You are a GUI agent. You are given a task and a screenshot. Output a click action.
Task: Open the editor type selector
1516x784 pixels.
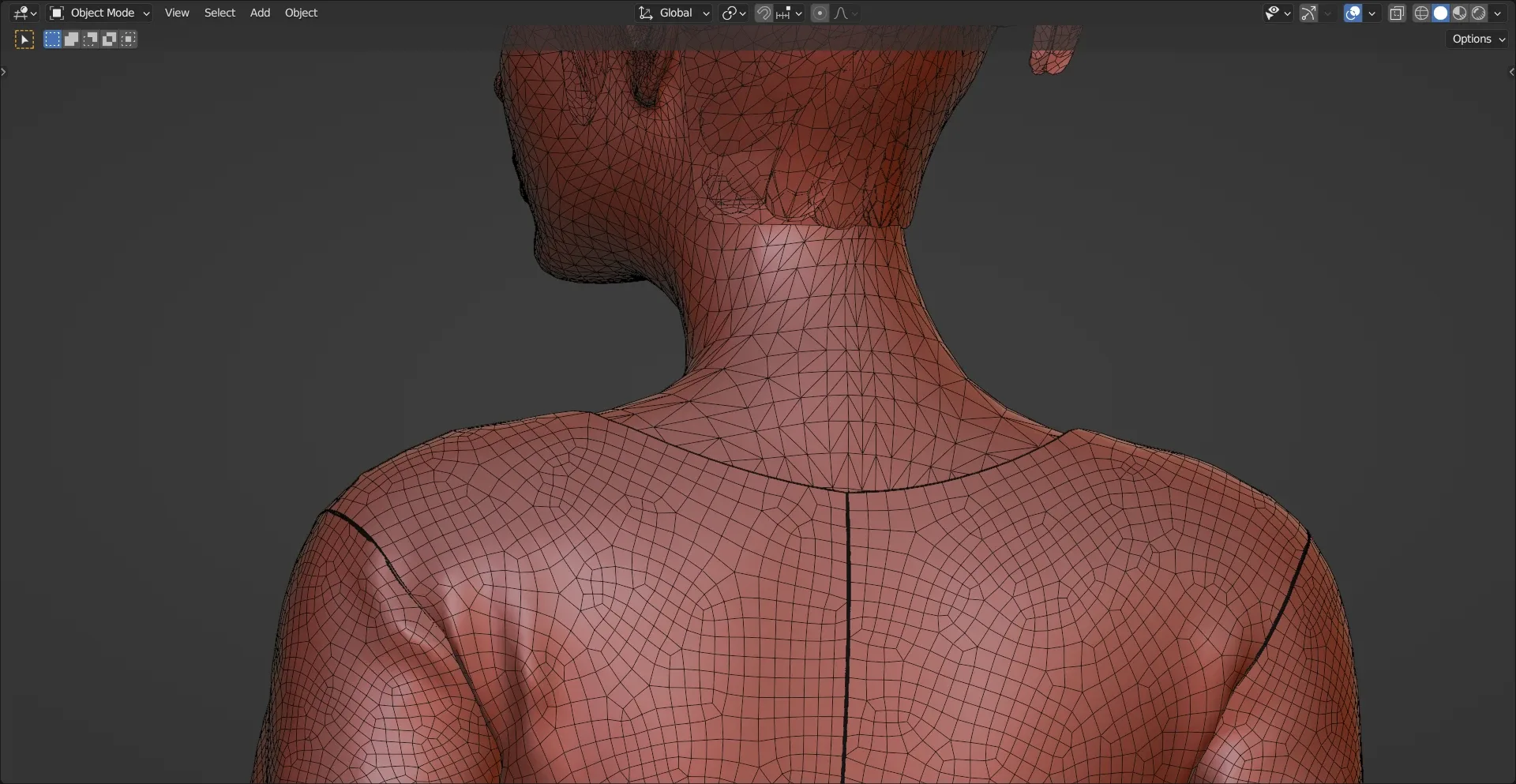25,13
